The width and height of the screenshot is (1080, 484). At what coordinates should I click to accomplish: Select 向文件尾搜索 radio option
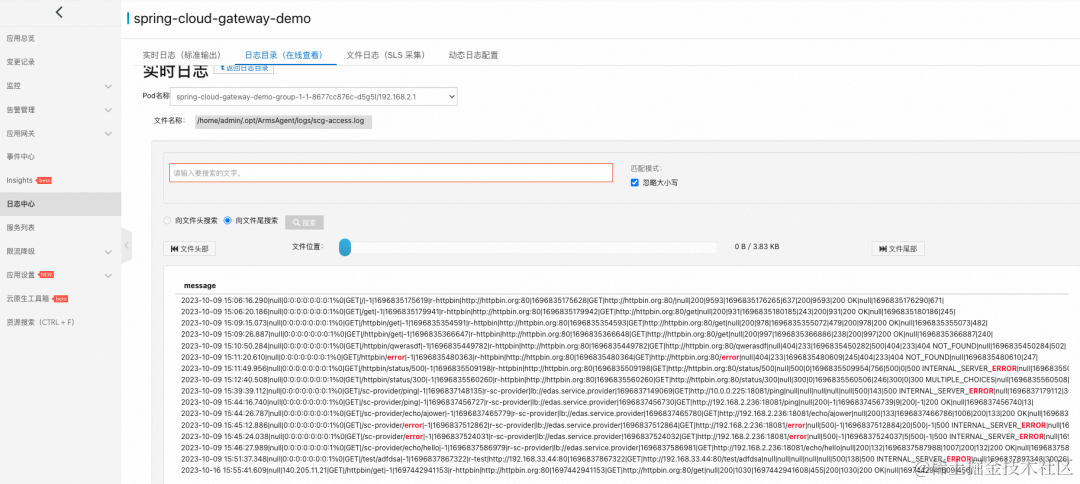(228, 221)
